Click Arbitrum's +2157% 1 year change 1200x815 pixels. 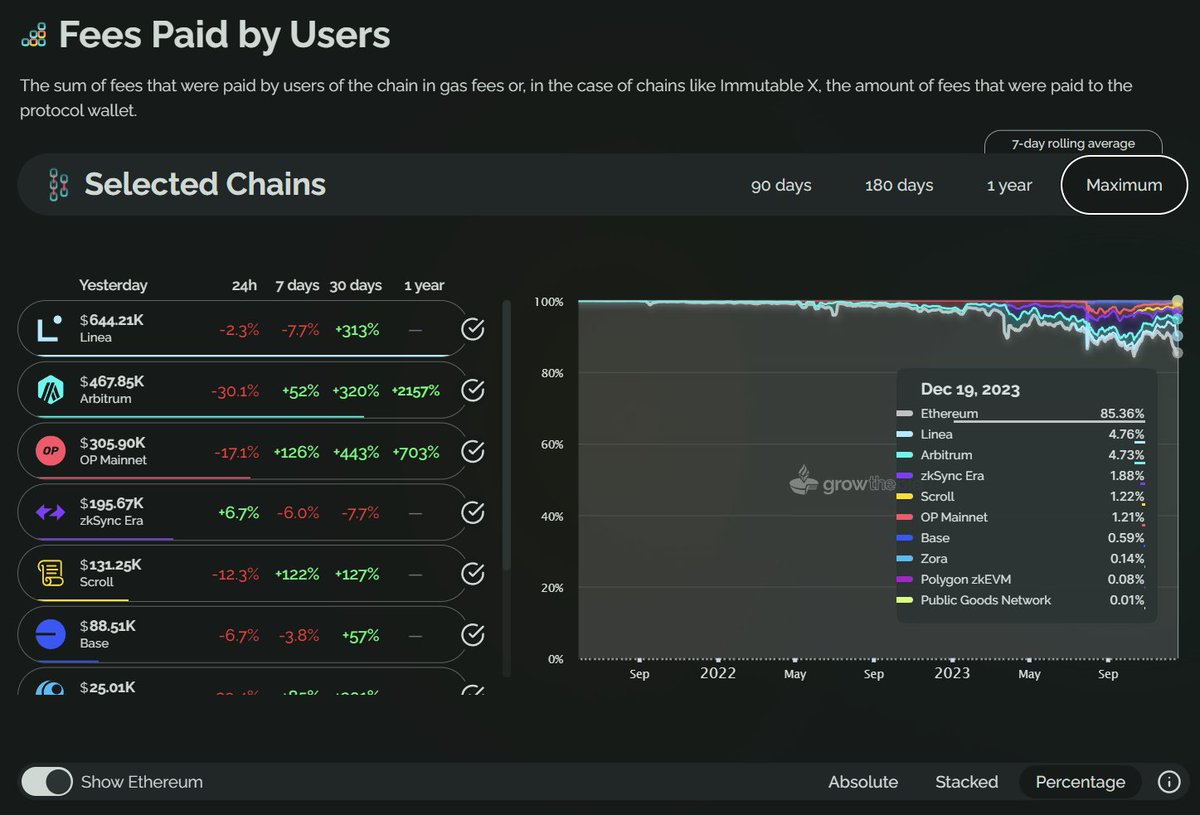(x=415, y=391)
